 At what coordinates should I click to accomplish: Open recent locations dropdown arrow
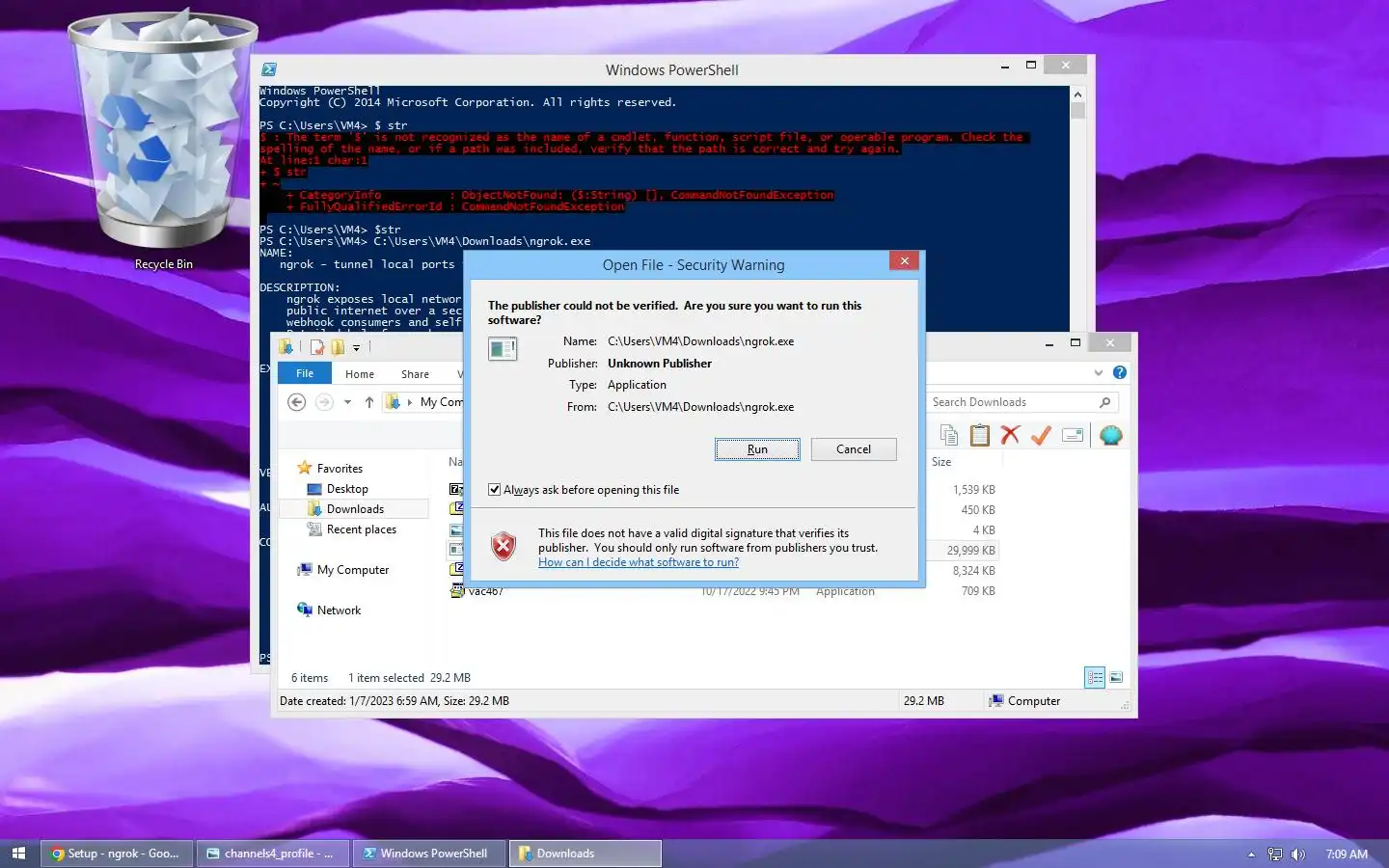point(347,402)
